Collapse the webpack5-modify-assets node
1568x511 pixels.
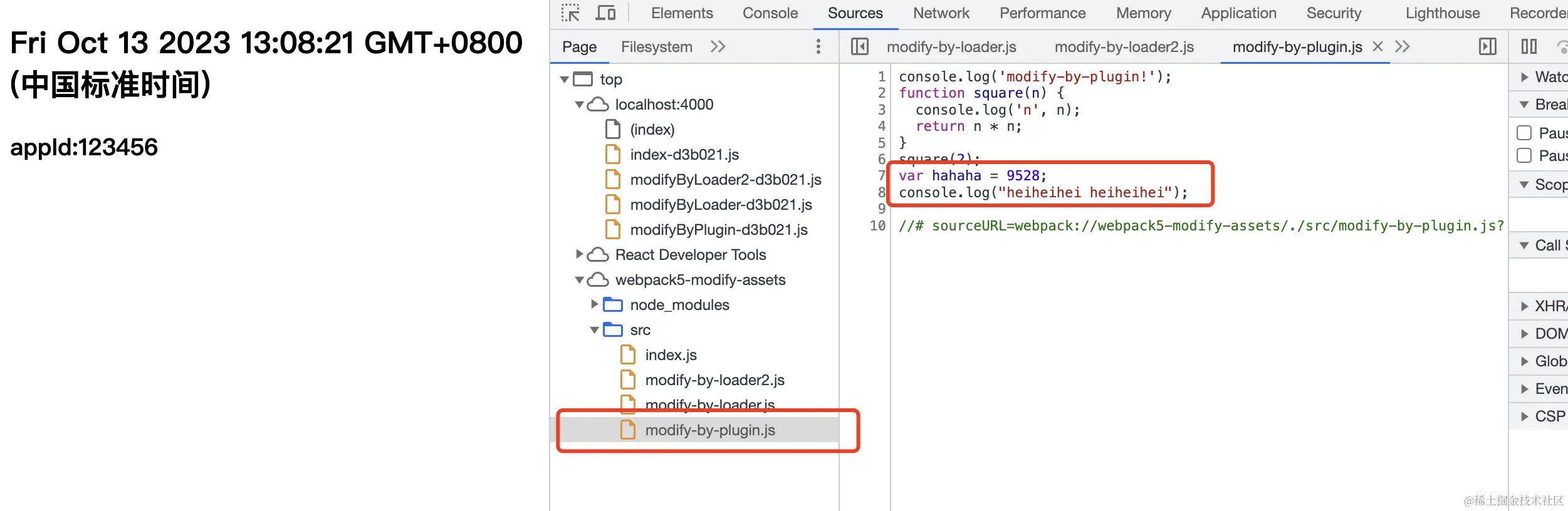pyautogui.click(x=580, y=280)
